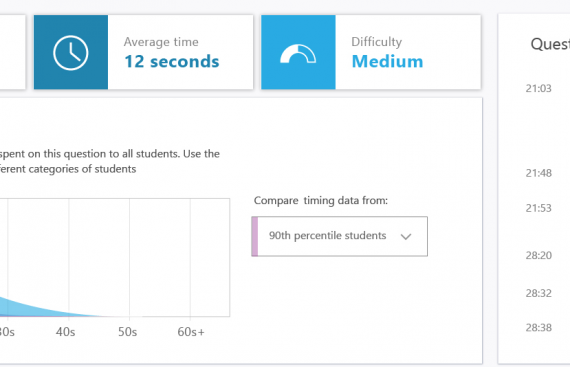The width and height of the screenshot is (570, 367).
Task: Click the difficulty gauge icon
Action: coord(298,54)
